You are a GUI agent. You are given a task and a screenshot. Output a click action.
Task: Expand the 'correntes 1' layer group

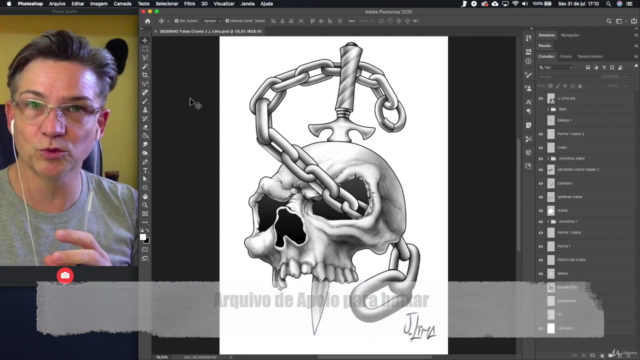(548, 222)
